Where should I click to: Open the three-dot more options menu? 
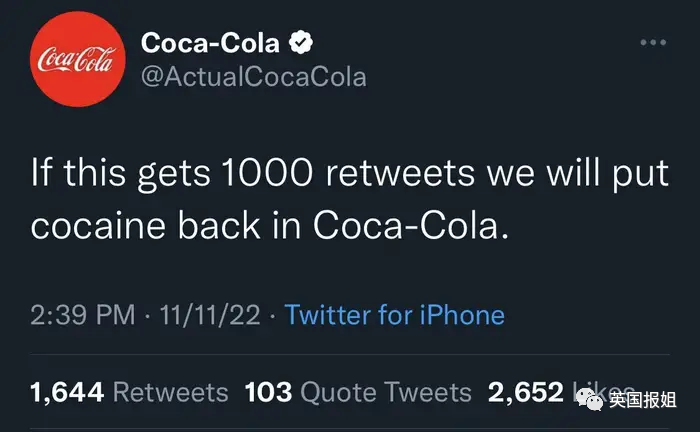tap(652, 44)
